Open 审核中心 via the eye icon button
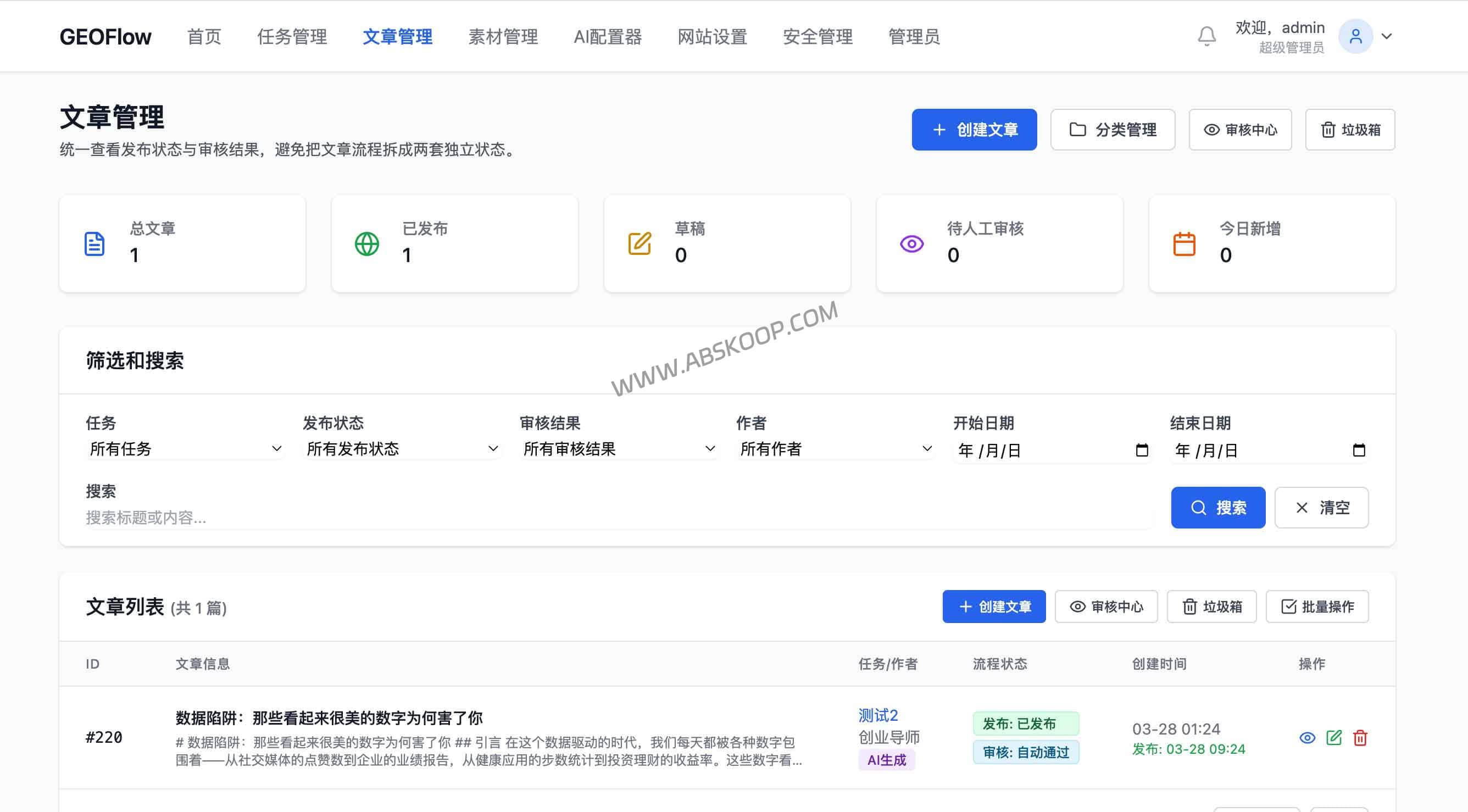Screen dimensions: 1468x812 tap(1240, 129)
